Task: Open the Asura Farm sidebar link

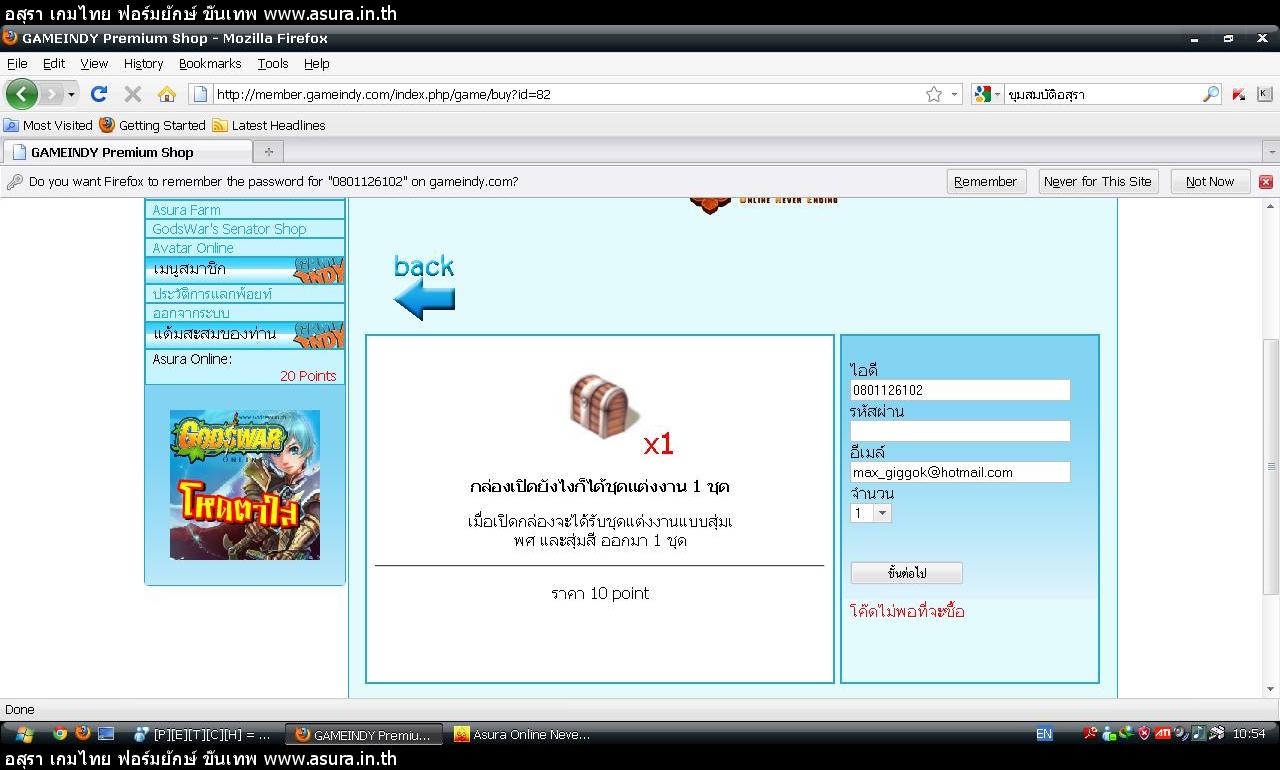Action: 186,210
